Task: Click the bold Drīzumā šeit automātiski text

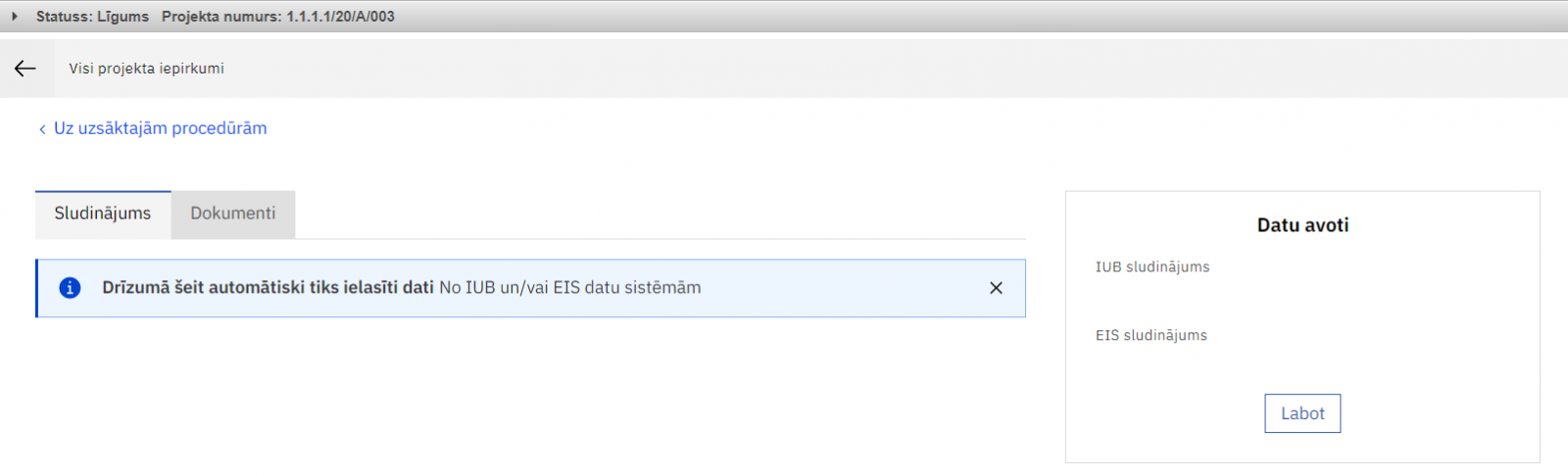Action: pos(268,288)
